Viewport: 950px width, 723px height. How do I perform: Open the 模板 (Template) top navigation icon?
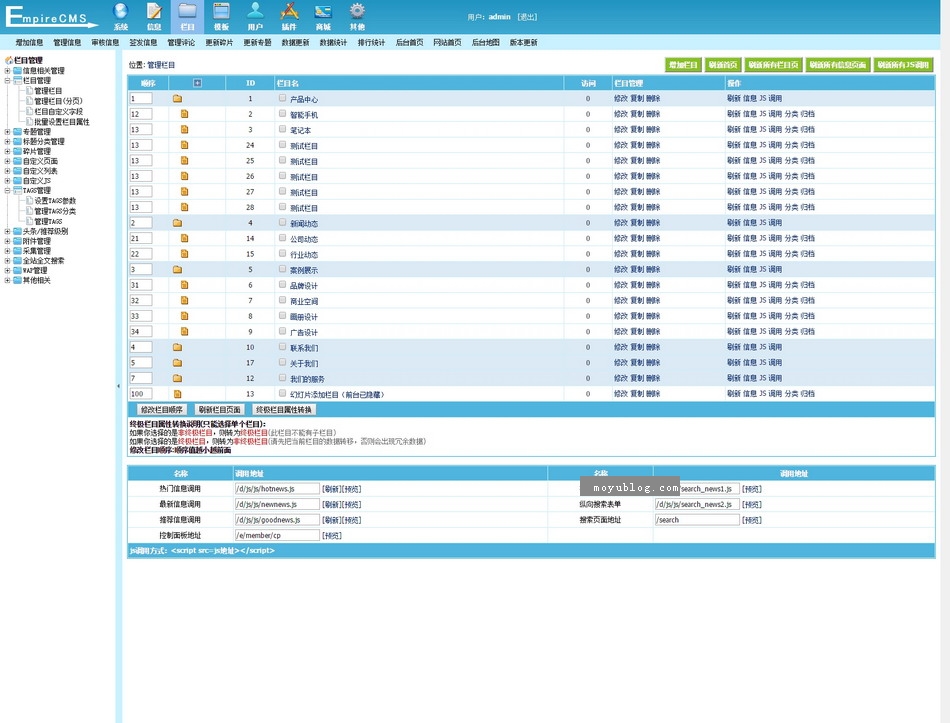coord(221,16)
